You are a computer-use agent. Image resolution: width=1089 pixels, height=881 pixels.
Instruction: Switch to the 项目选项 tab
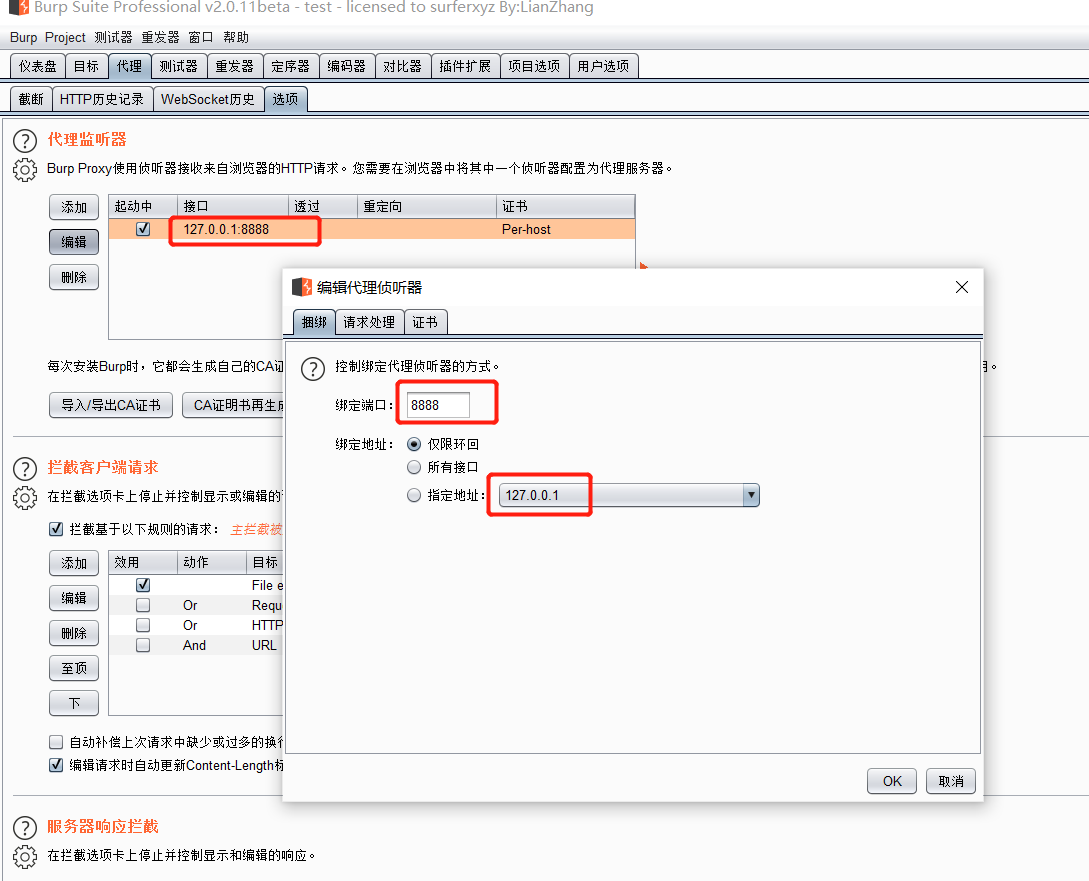pos(534,66)
